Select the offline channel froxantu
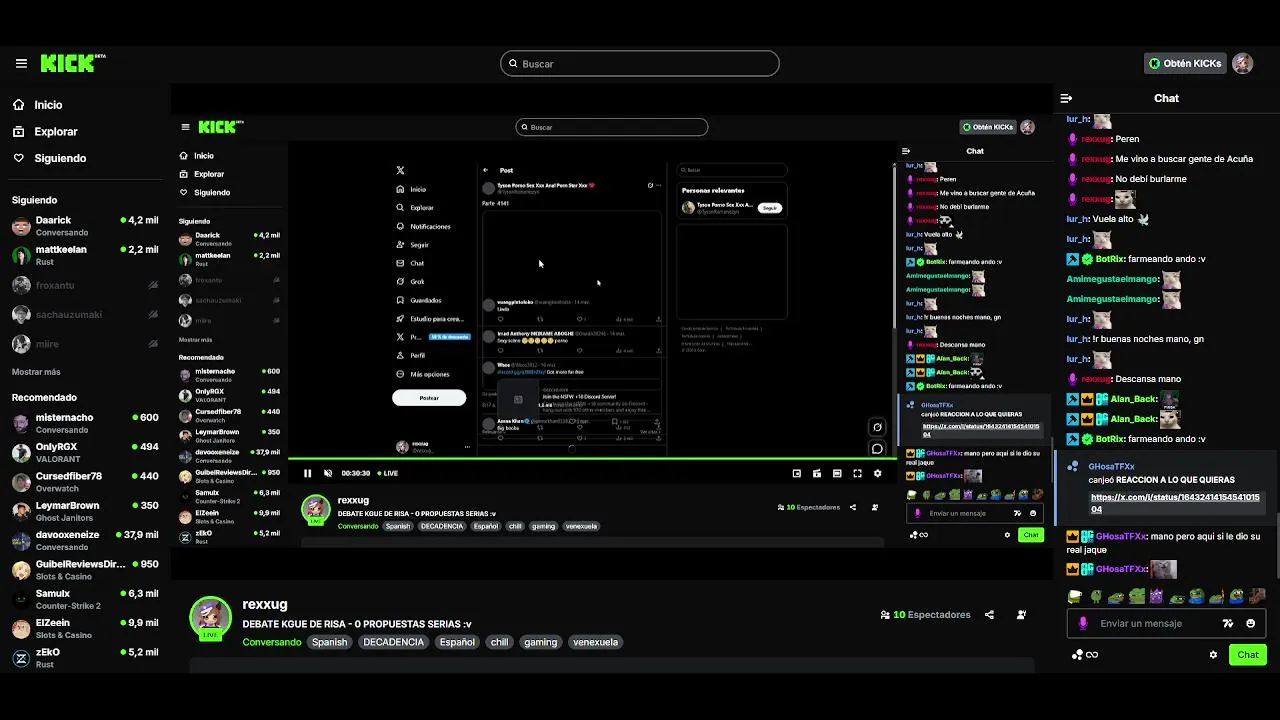The height and width of the screenshot is (720, 1280). 85,285
